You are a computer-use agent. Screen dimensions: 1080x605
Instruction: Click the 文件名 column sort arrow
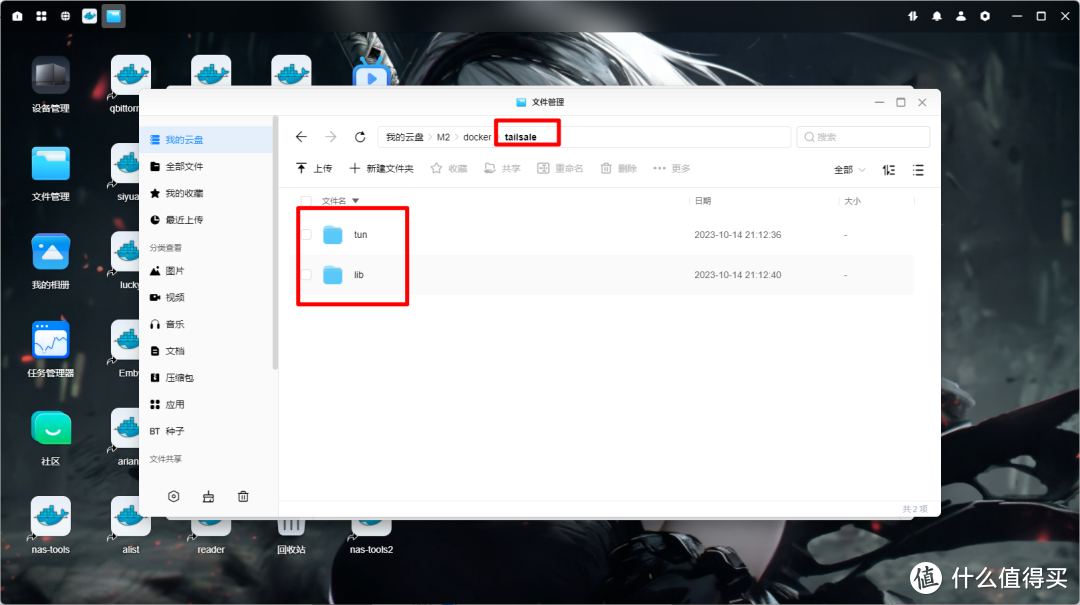coord(355,201)
